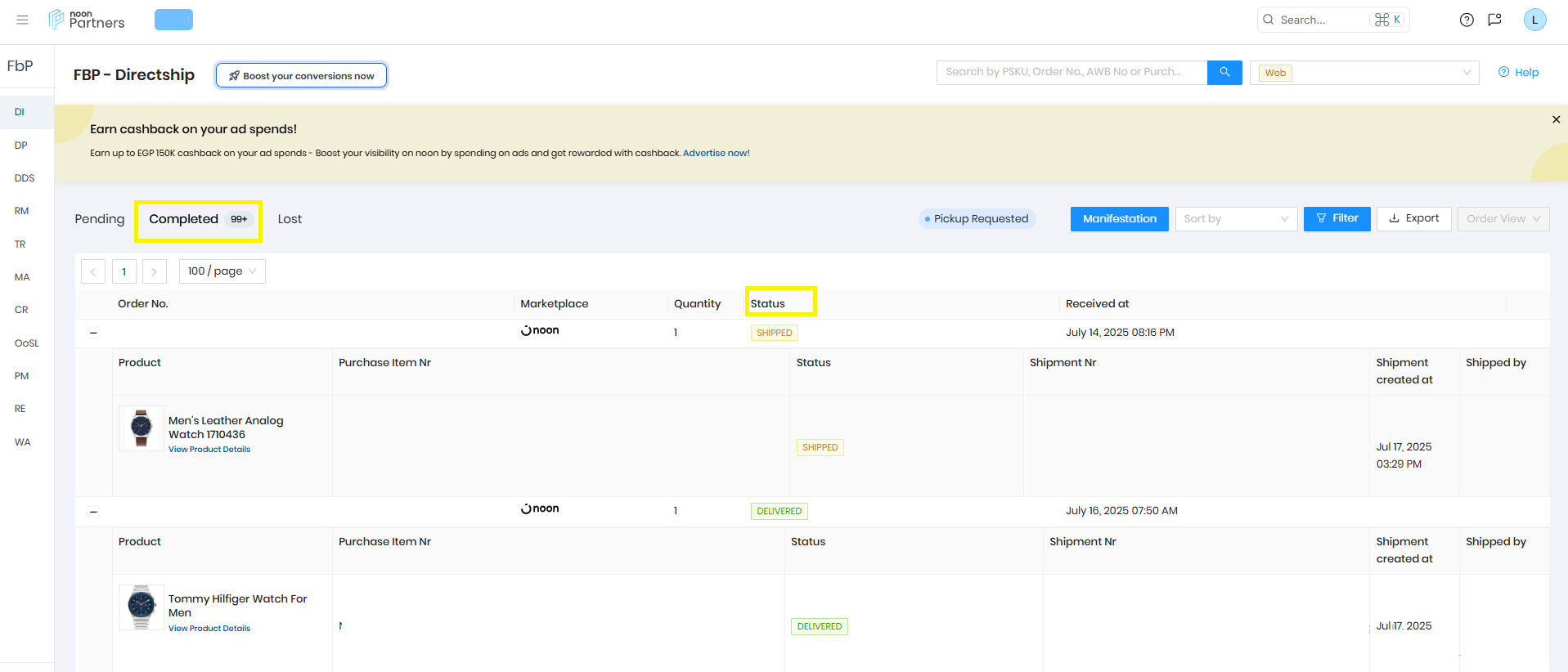Open DP in the sidebar
The image size is (1568, 672).
(x=21, y=146)
